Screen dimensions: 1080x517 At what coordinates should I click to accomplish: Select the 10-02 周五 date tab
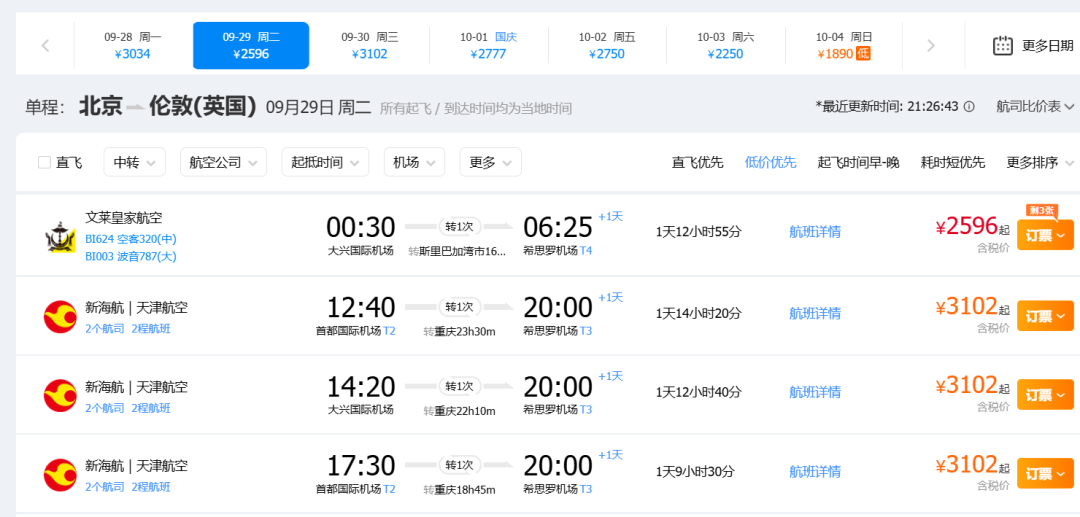(x=607, y=45)
